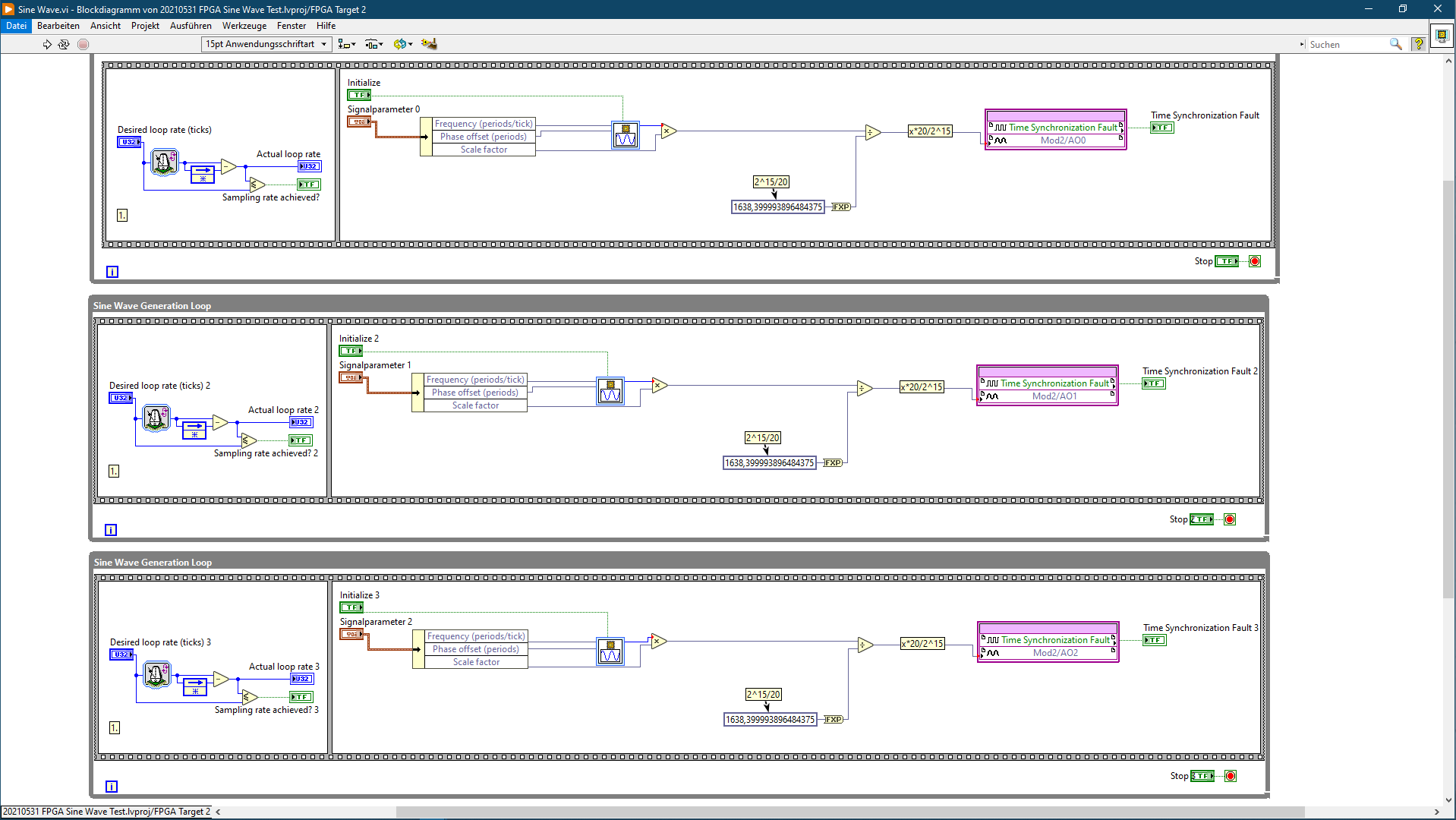Open the Projekt menu

pos(145,26)
